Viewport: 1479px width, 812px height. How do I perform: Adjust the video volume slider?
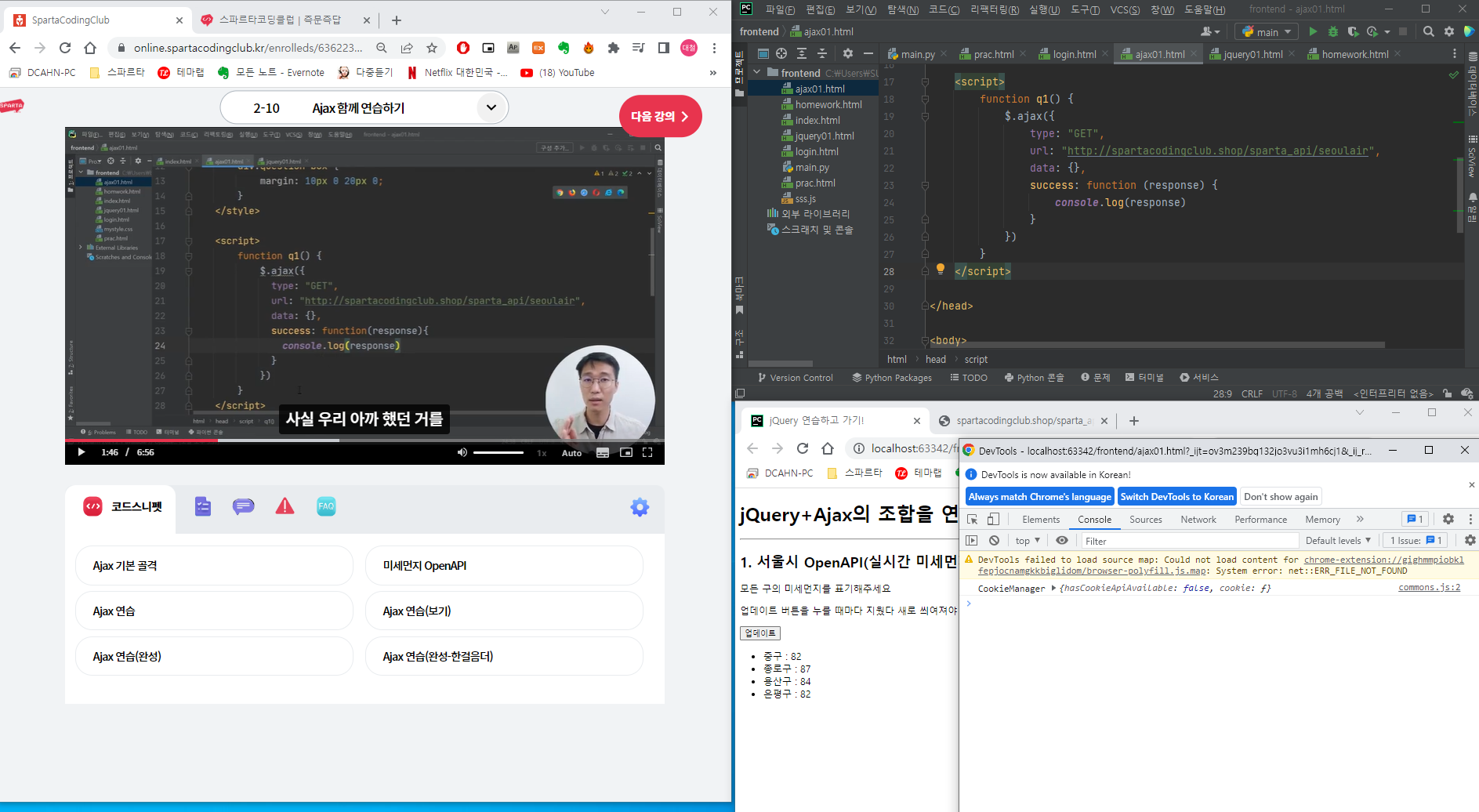(498, 452)
